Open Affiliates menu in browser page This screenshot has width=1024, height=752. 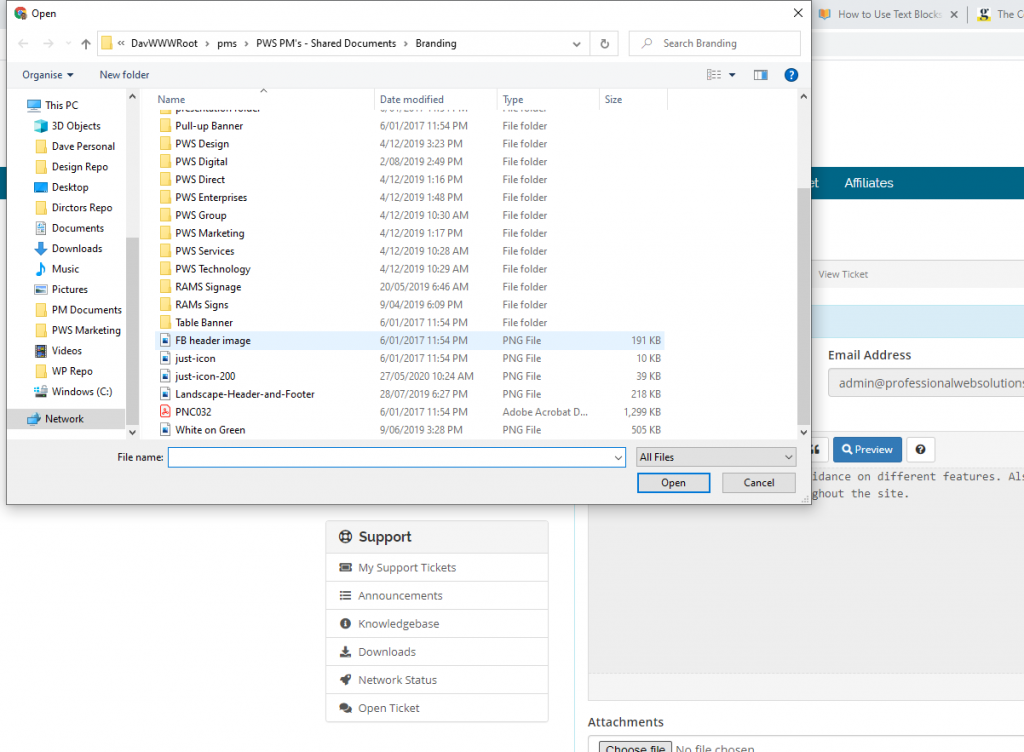pos(869,183)
